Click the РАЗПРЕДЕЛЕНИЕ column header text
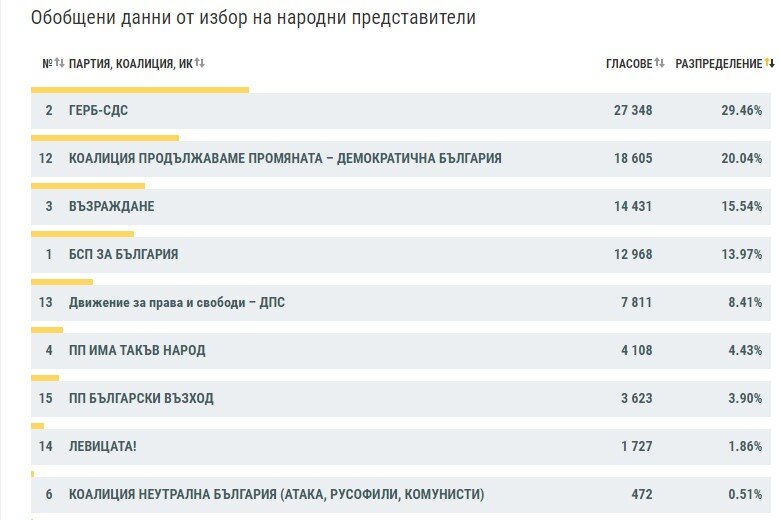Screen dimensions: 779x520 coord(718,64)
